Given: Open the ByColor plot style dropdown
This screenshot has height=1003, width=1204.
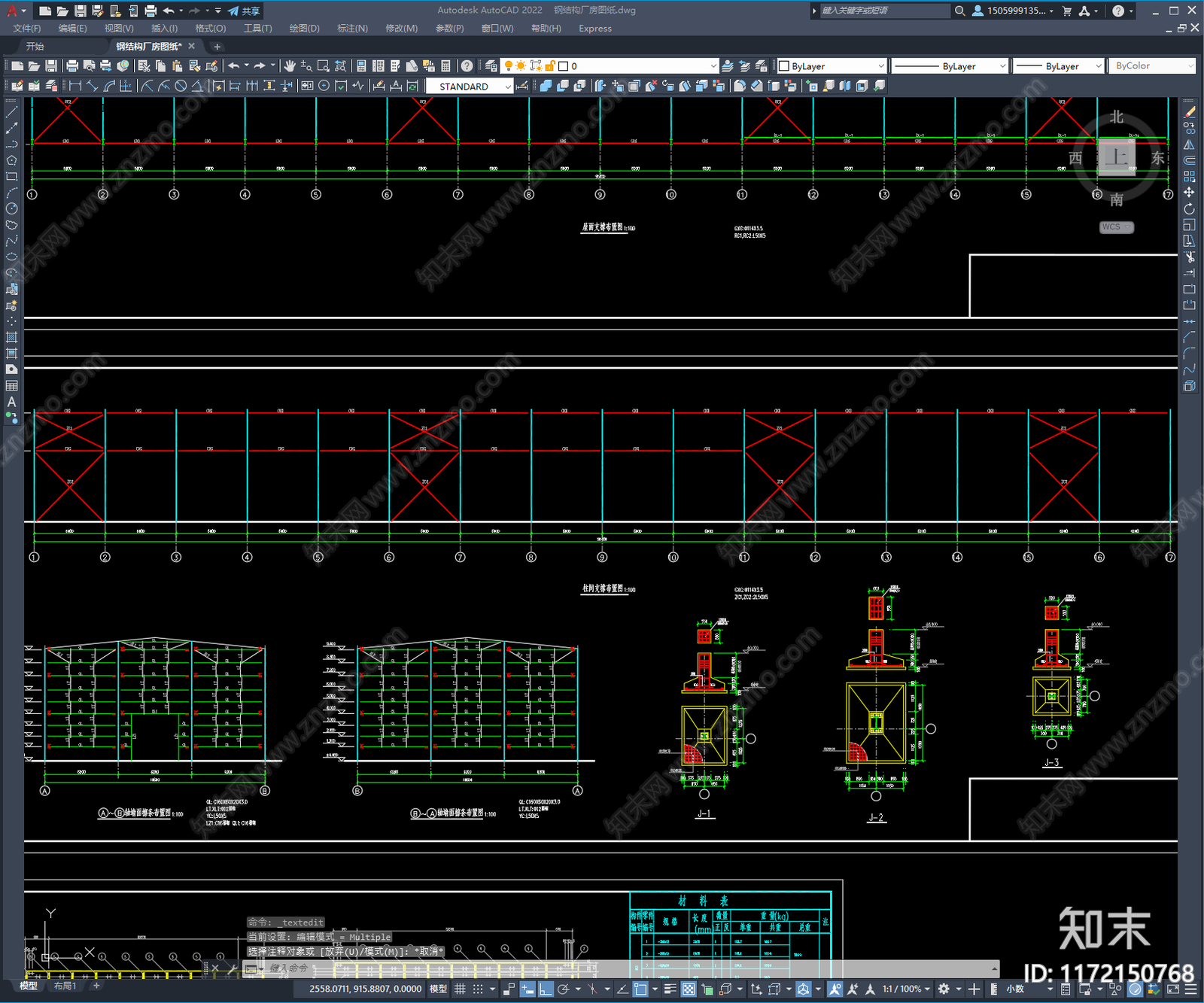Looking at the screenshot, I should (x=1152, y=66).
